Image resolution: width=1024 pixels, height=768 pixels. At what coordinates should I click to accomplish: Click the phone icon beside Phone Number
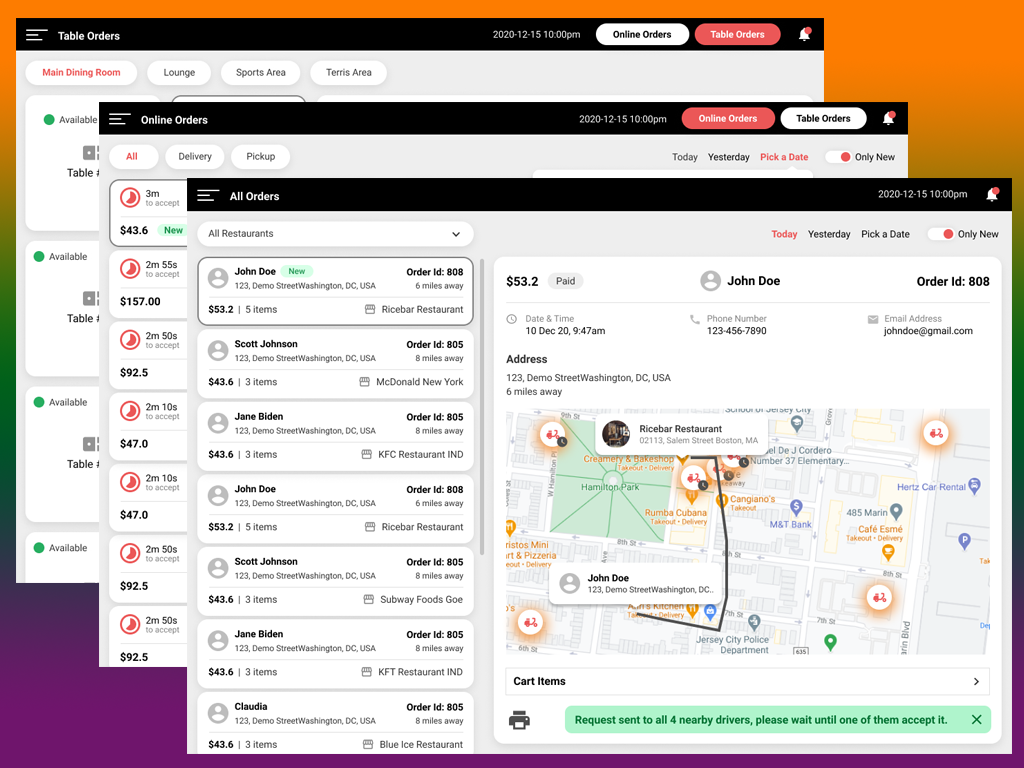pyautogui.click(x=694, y=319)
